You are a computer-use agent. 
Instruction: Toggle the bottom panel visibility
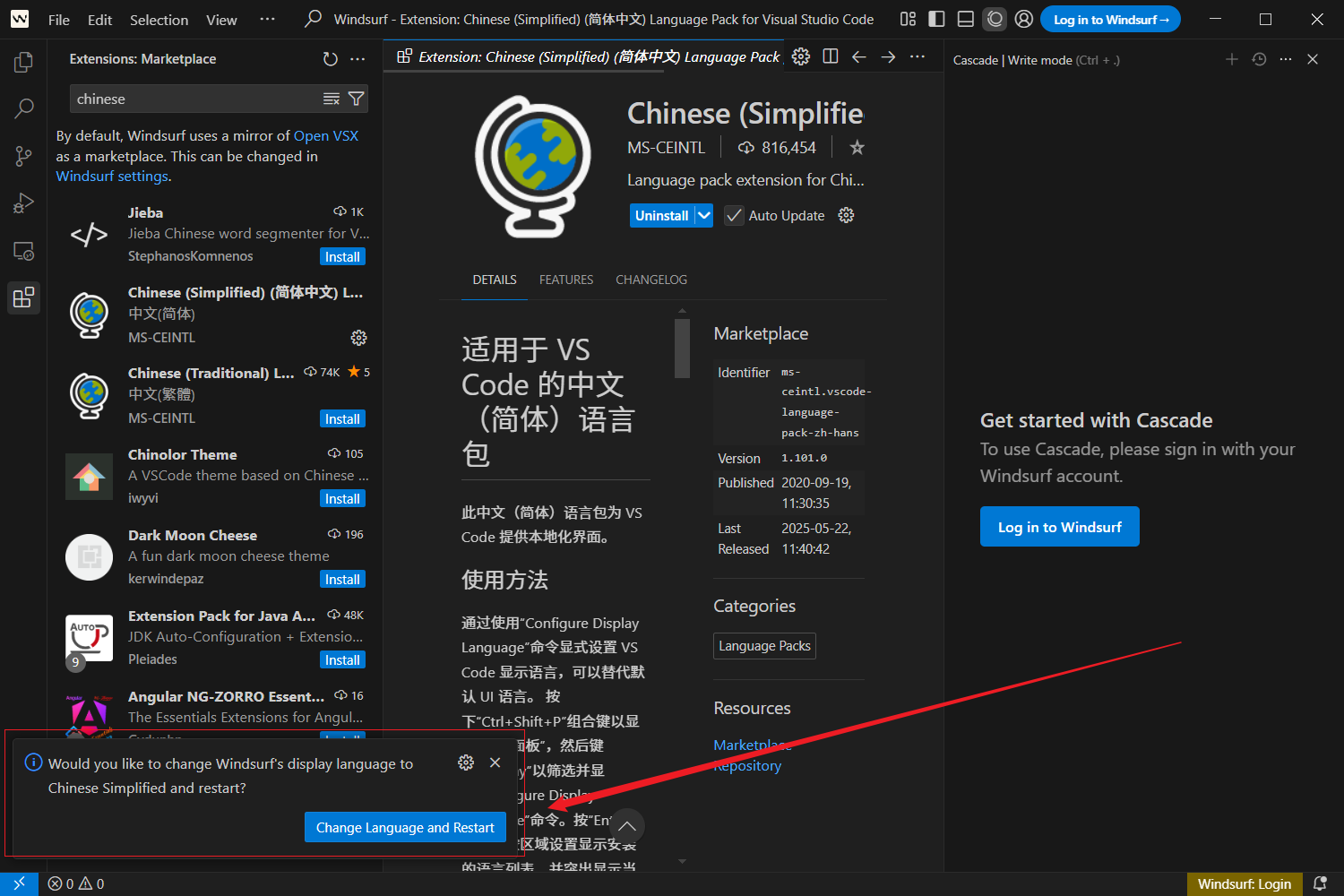click(966, 19)
